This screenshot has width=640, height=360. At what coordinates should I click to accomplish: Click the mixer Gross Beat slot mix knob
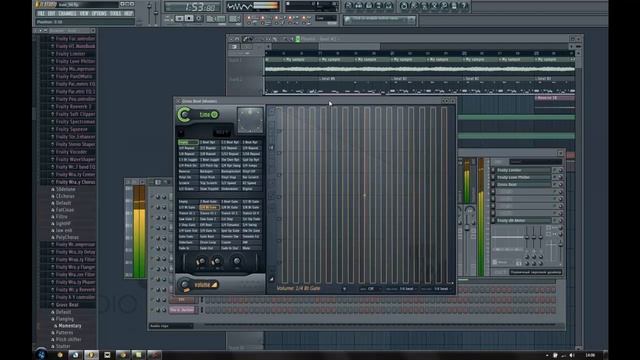560,184
